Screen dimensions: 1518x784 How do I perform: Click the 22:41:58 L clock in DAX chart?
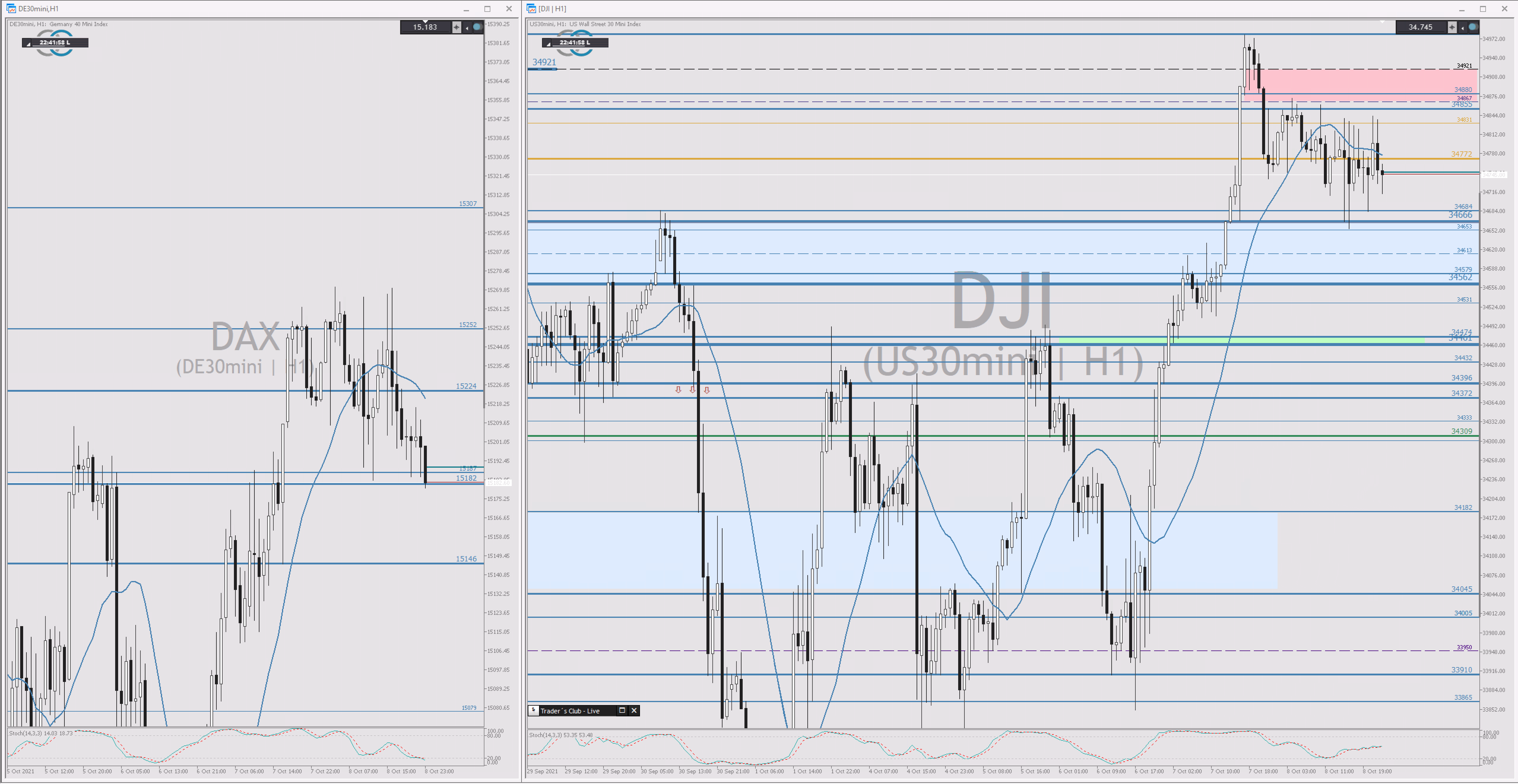(55, 42)
